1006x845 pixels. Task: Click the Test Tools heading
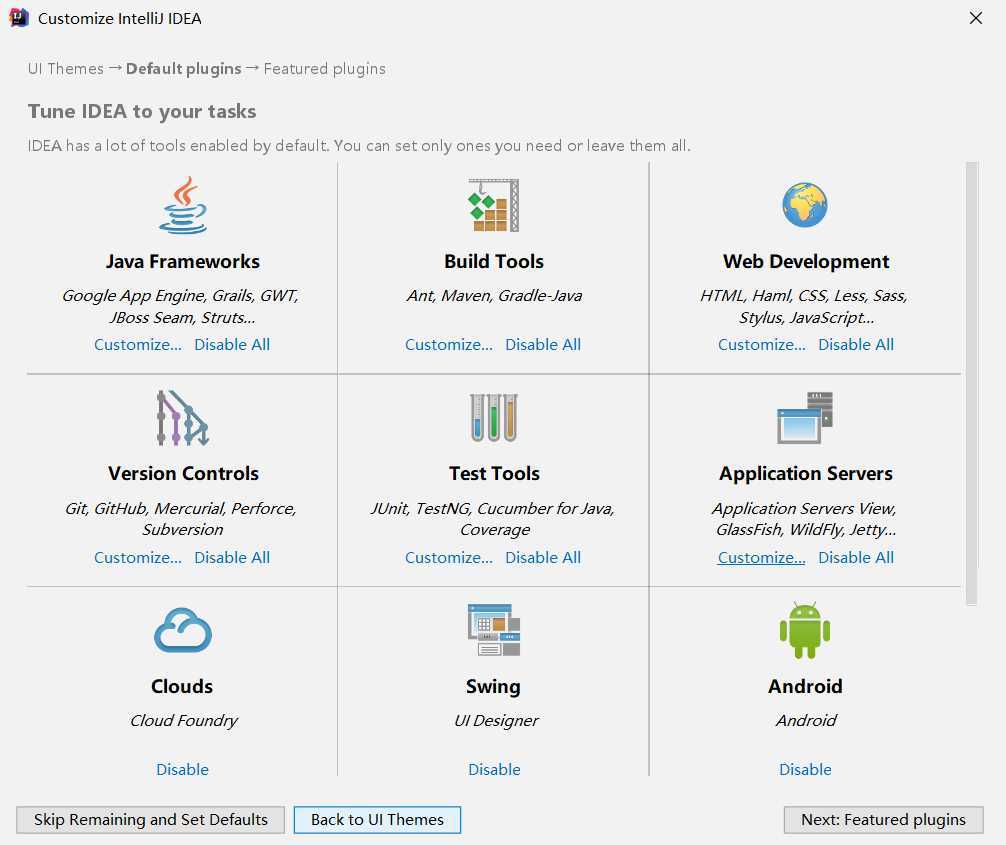(494, 474)
